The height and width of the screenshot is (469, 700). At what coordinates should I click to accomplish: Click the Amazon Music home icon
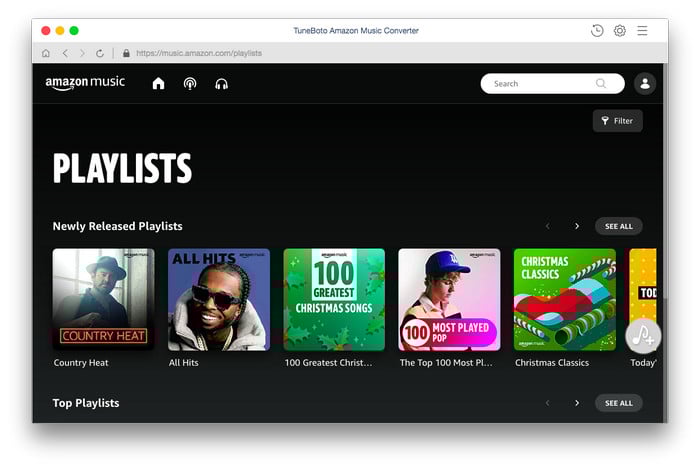pyautogui.click(x=158, y=84)
